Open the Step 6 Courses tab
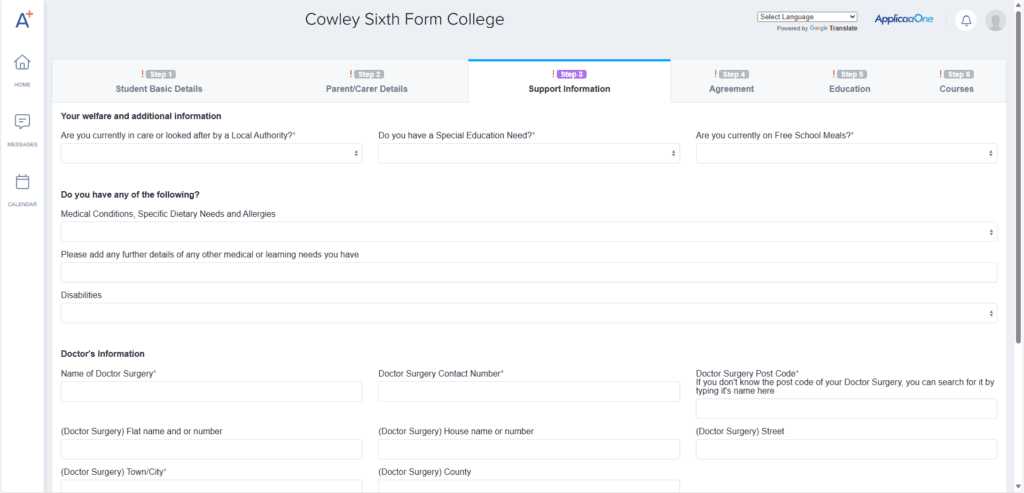 (956, 81)
